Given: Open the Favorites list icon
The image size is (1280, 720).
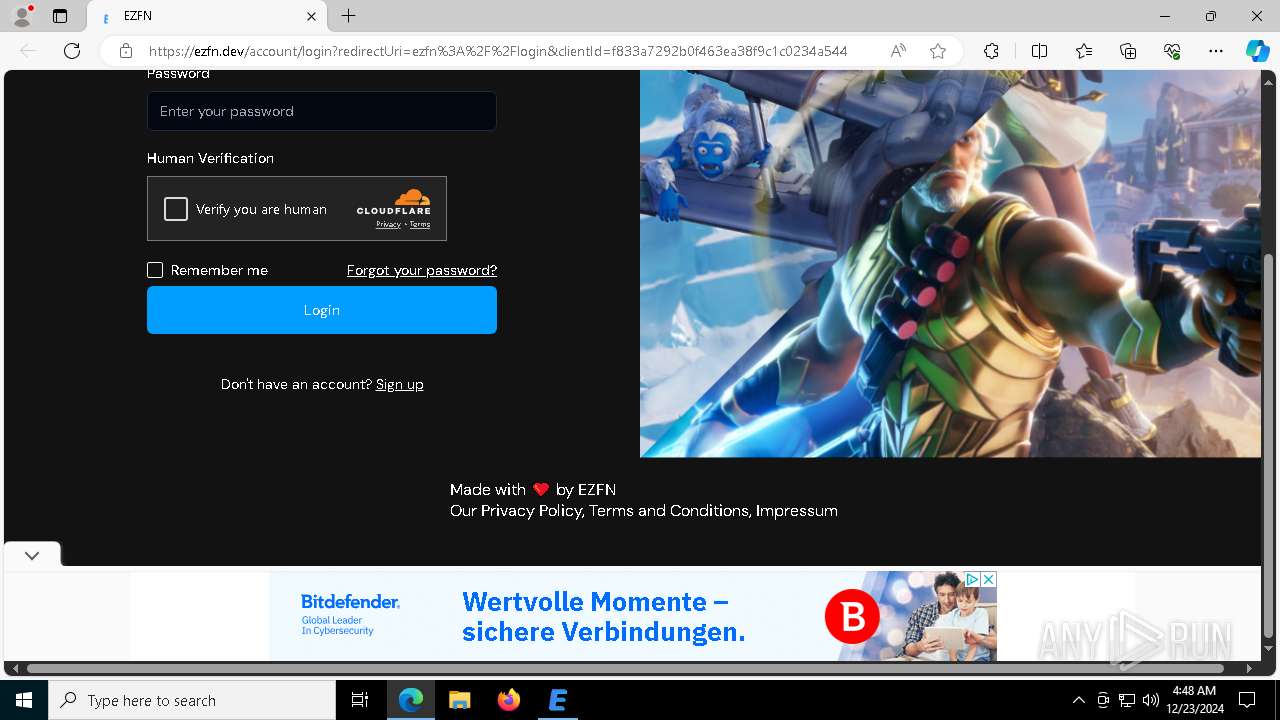Looking at the screenshot, I should [1084, 51].
